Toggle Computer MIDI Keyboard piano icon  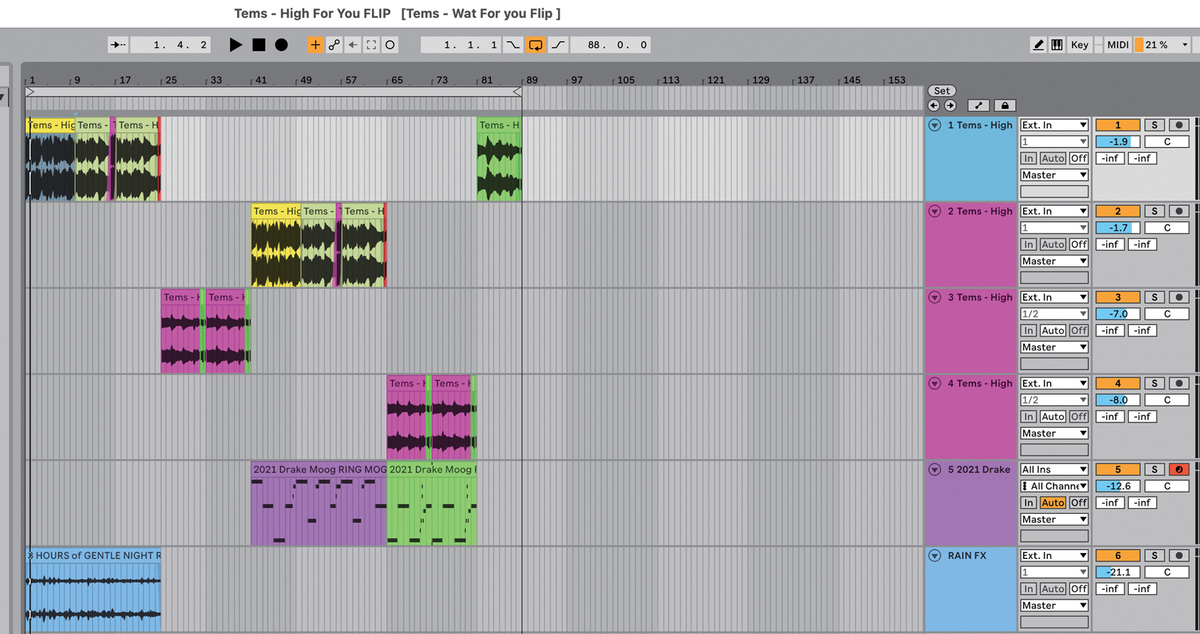pyautogui.click(x=1057, y=45)
